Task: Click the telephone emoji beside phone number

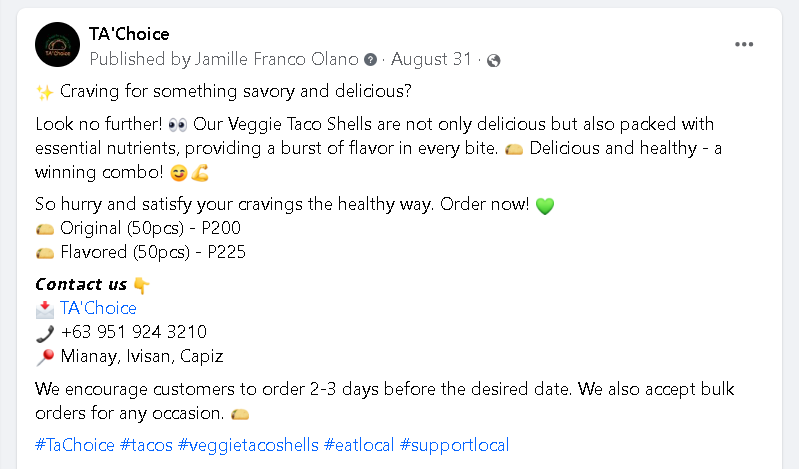Action: tap(44, 332)
